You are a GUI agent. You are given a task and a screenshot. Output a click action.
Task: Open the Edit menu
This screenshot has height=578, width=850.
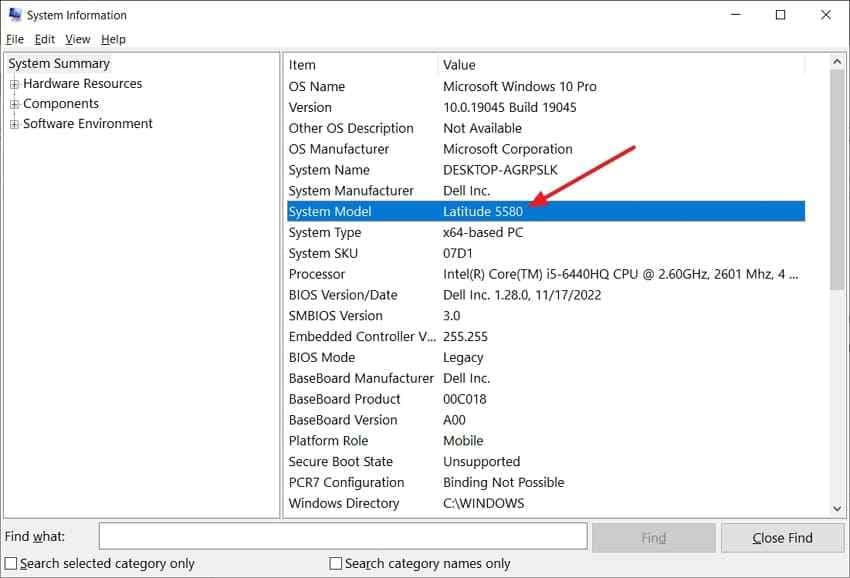click(44, 39)
